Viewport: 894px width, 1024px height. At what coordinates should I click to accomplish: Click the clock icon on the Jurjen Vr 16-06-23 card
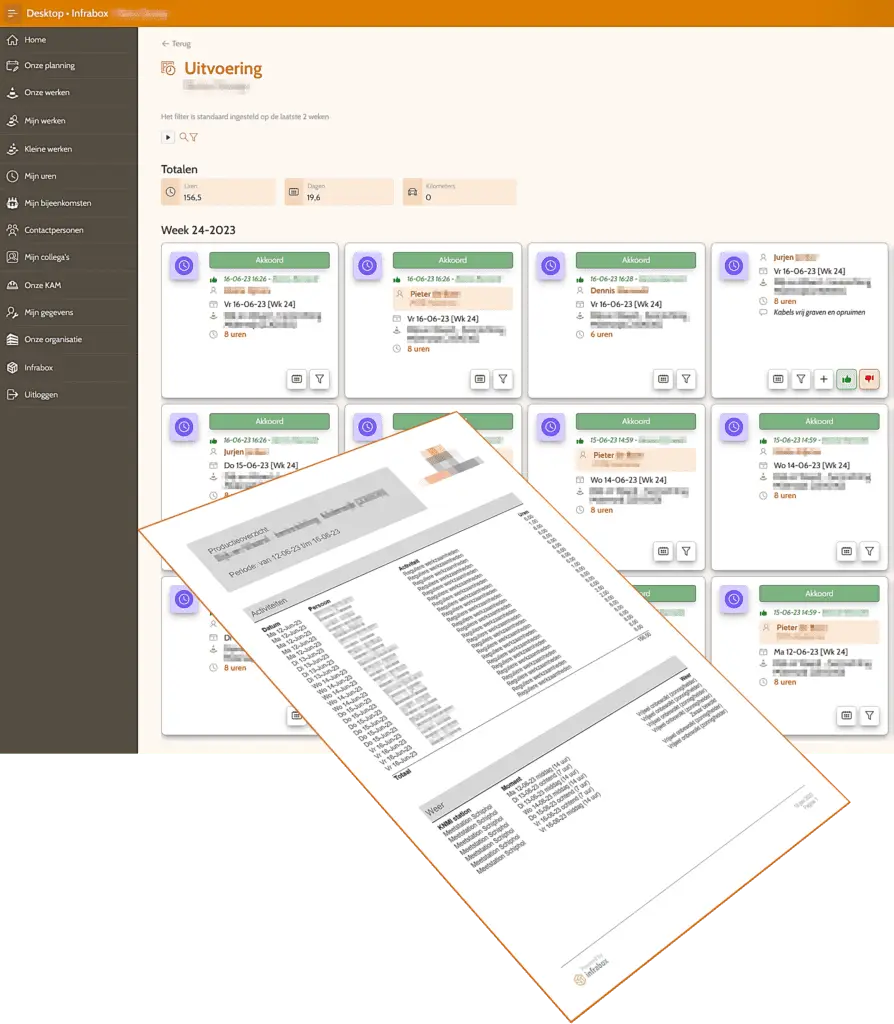(x=734, y=266)
